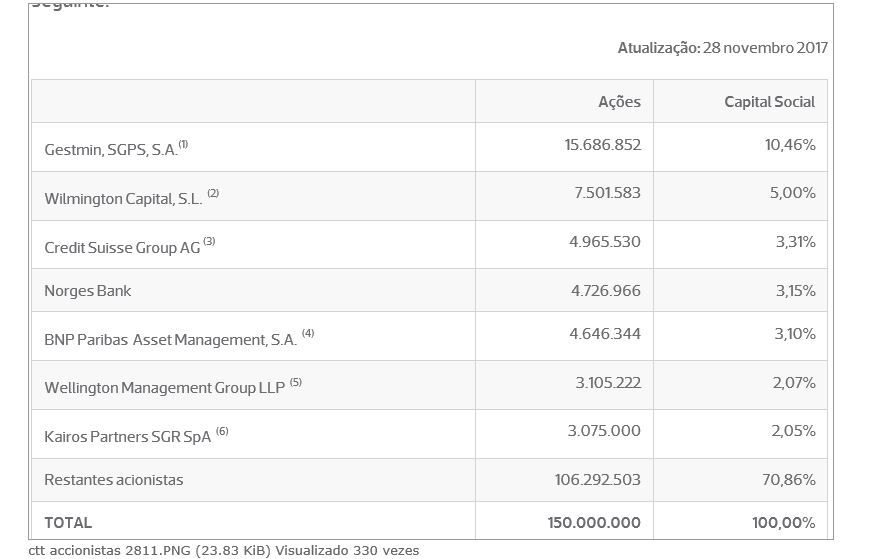Select share count 106.292.503
Image resolution: width=873 pixels, height=559 pixels.
coord(597,479)
